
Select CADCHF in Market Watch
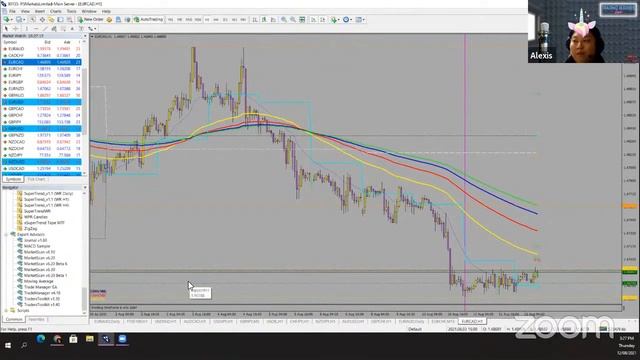tap(42, 55)
